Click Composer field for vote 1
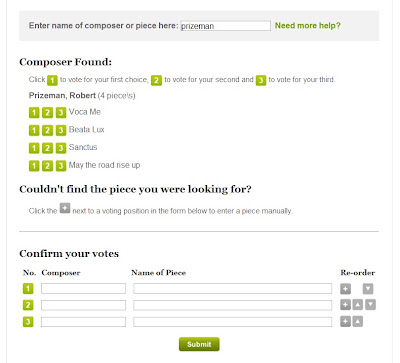Image resolution: width=400 pixels, height=363 pixels. point(83,288)
